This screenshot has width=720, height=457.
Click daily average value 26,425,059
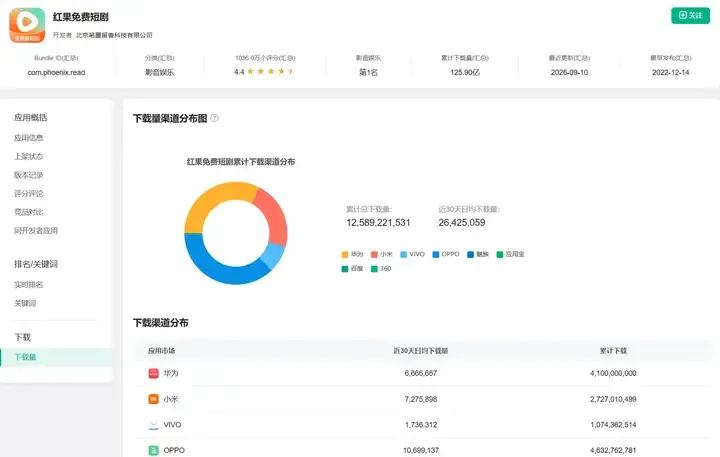click(x=462, y=223)
